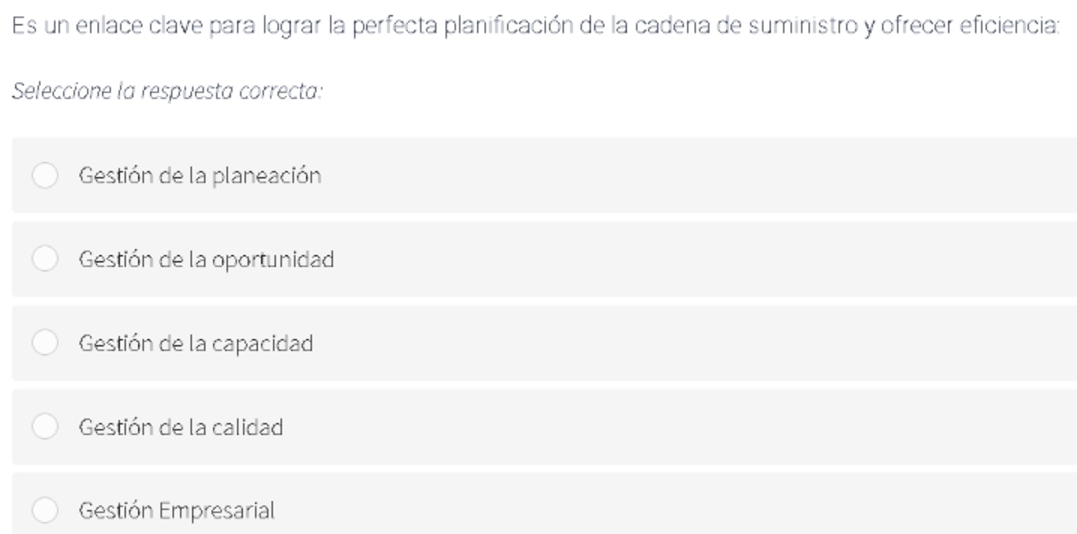Select the 'Gestión de la oportunidad' radio button
Screen dimensions: 1077x534
pyautogui.click(x=45, y=259)
